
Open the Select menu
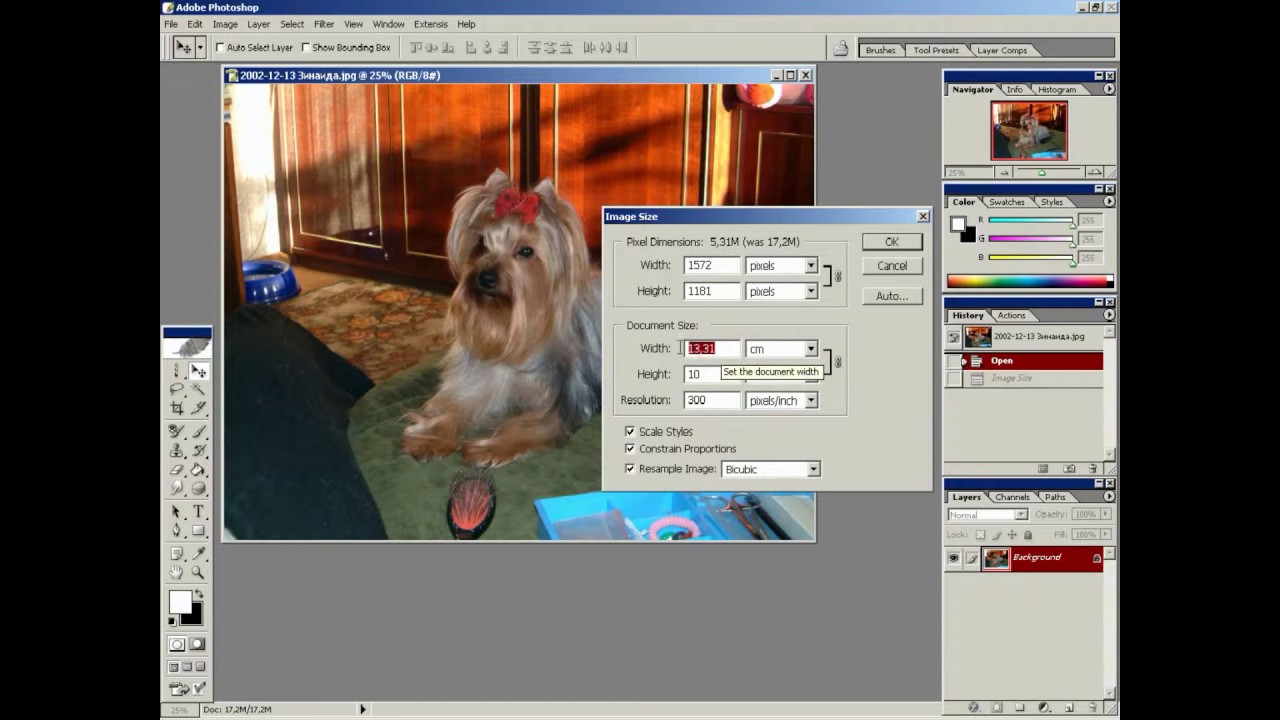[x=292, y=24]
